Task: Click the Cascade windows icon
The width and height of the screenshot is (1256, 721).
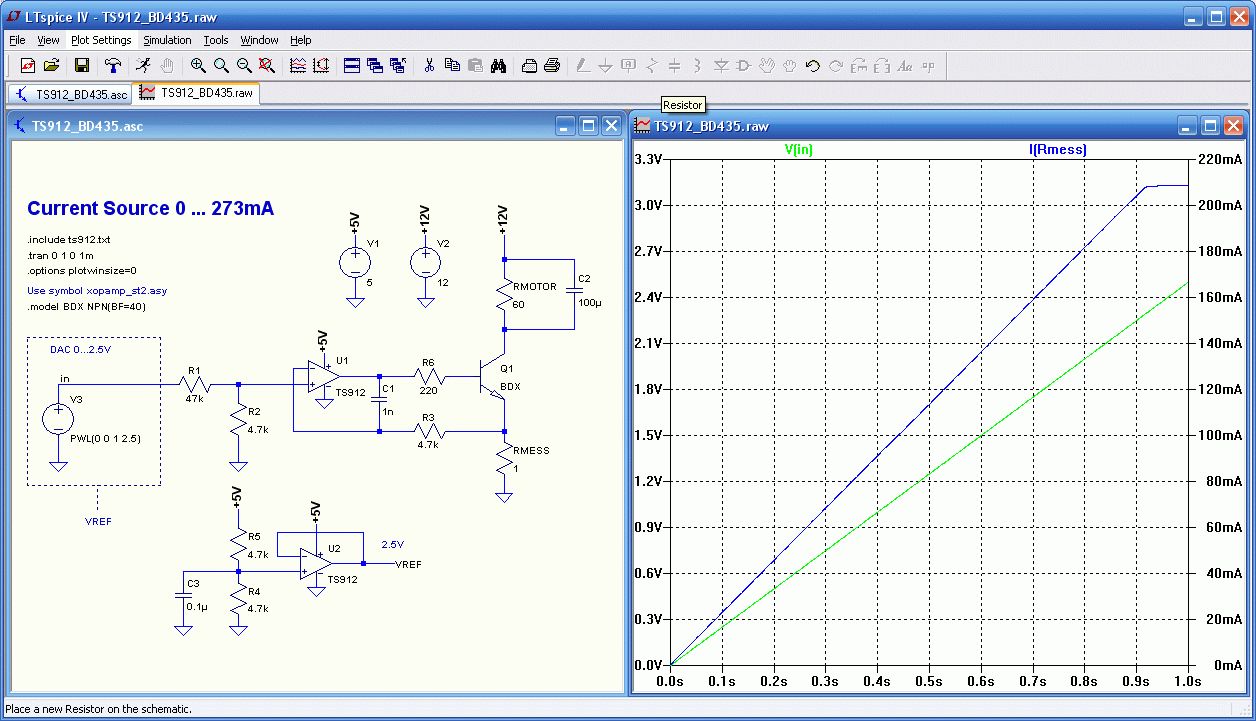Action: (x=375, y=66)
